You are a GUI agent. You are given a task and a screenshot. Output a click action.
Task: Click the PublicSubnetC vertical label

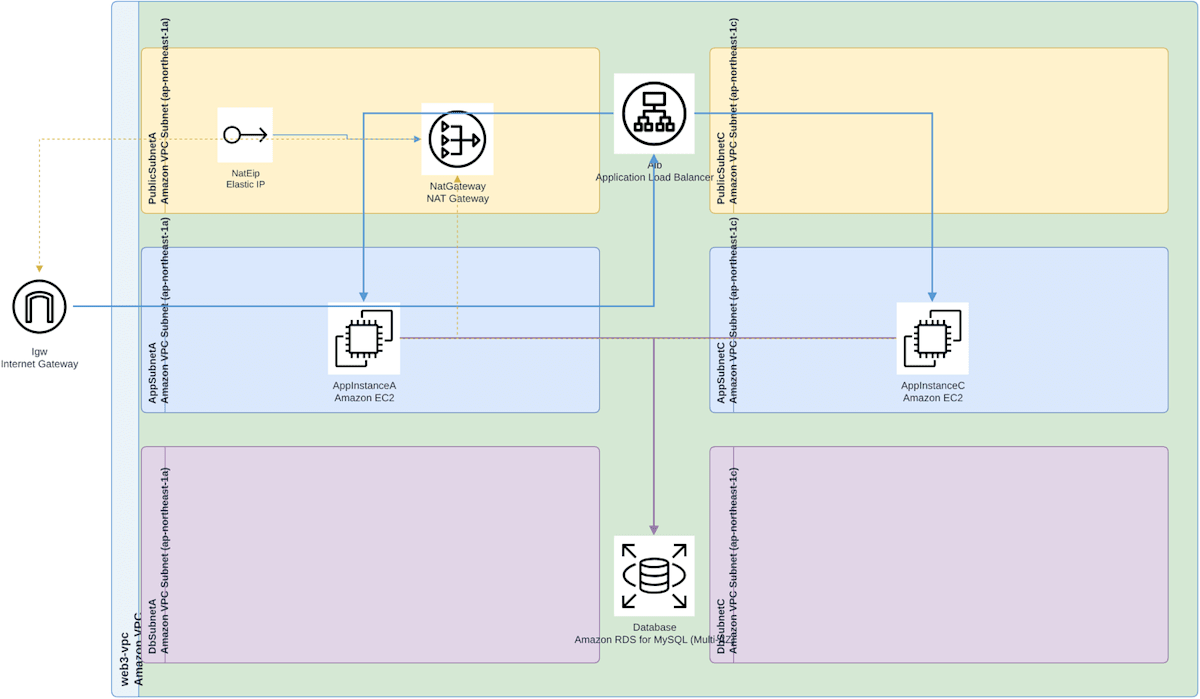[x=727, y=111]
